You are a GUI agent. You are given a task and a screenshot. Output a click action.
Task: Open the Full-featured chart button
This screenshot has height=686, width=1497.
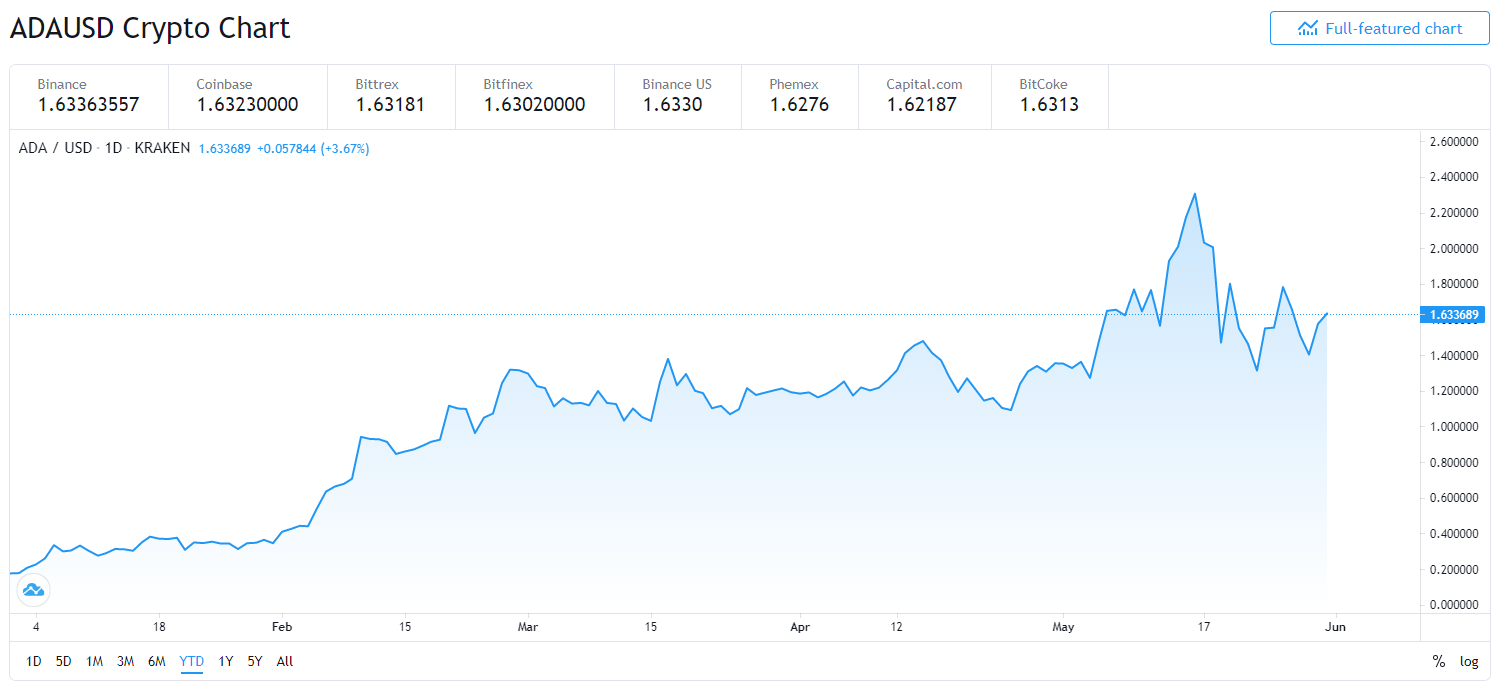1379,28
